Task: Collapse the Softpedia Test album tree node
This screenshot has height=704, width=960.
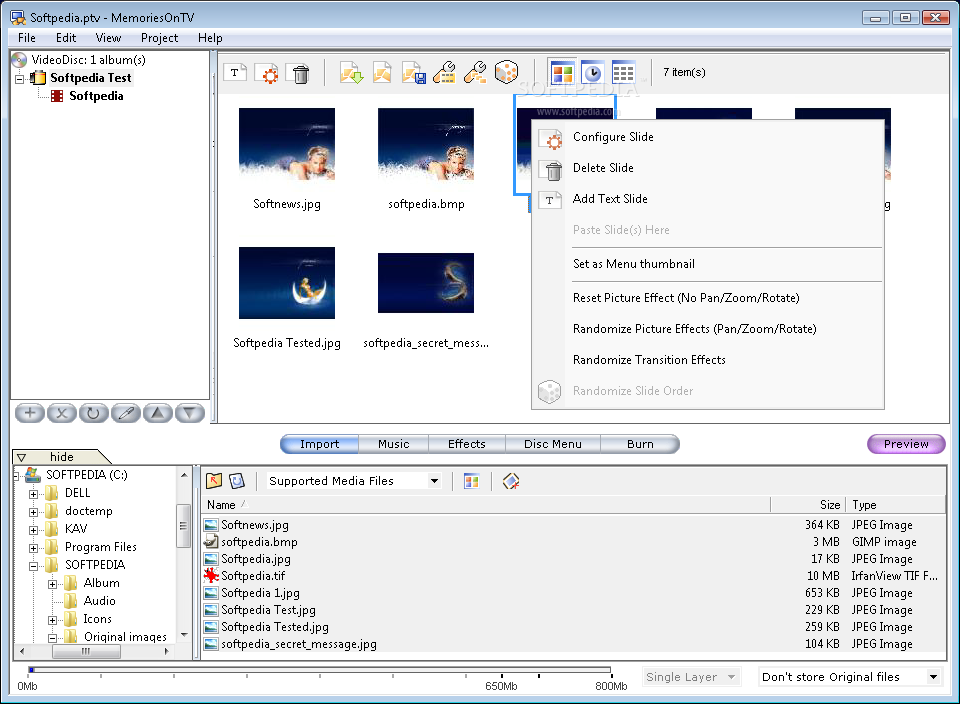Action: [20, 78]
